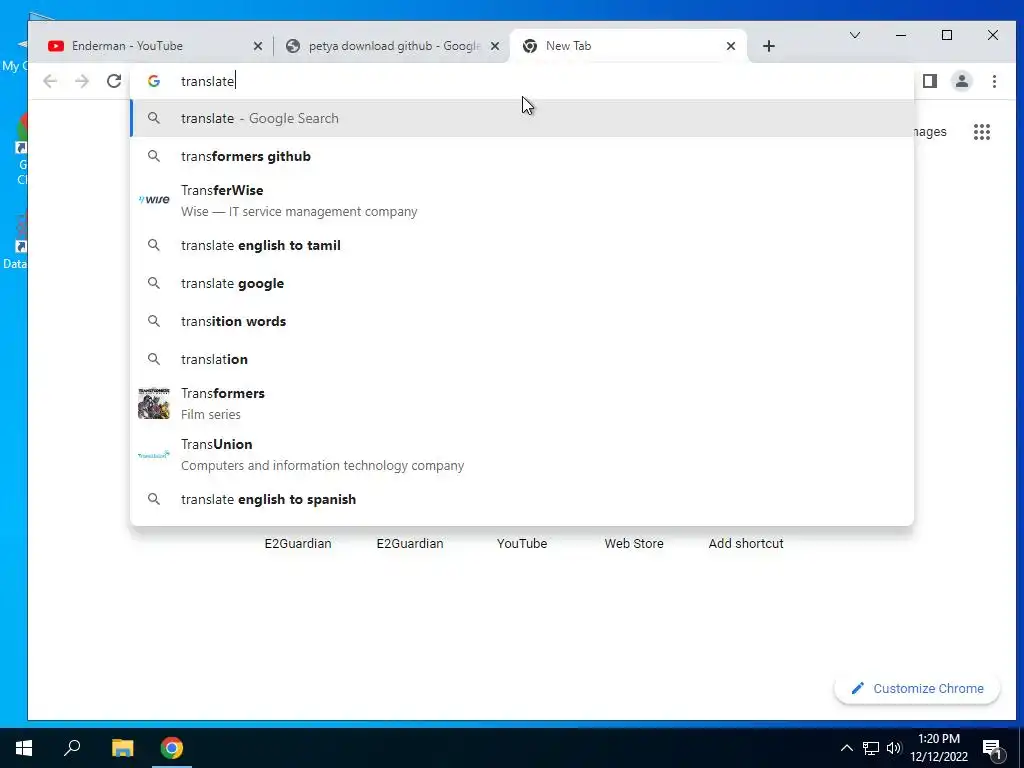Image resolution: width=1024 pixels, height=768 pixels.
Task: Show hidden system tray icons
Action: pos(846,748)
